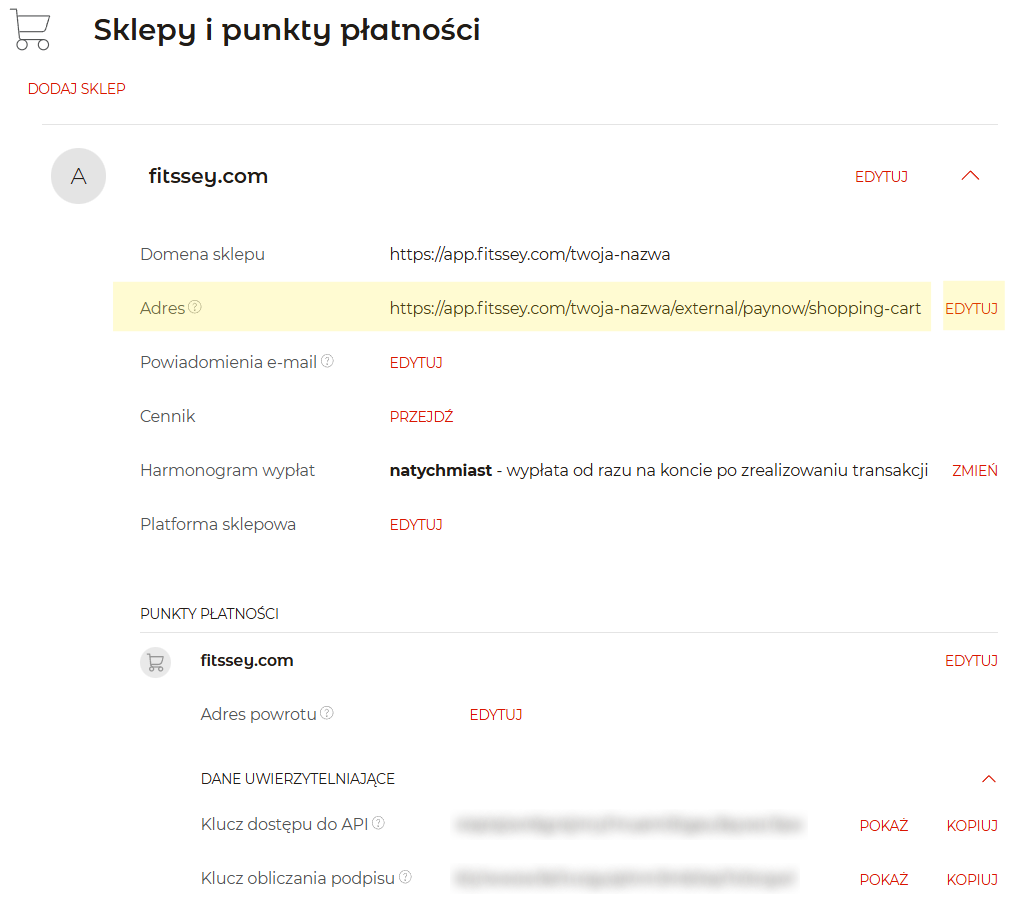Copy the signature calculation key
The height and width of the screenshot is (912, 1033).
pyautogui.click(x=972, y=880)
